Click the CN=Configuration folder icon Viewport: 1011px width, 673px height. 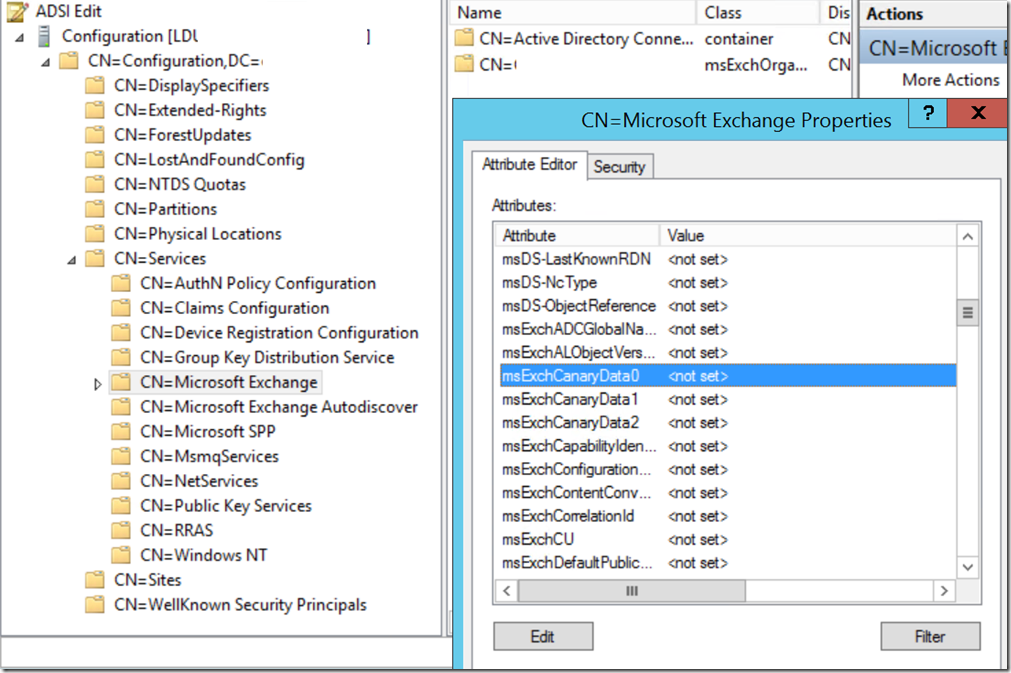(x=69, y=61)
